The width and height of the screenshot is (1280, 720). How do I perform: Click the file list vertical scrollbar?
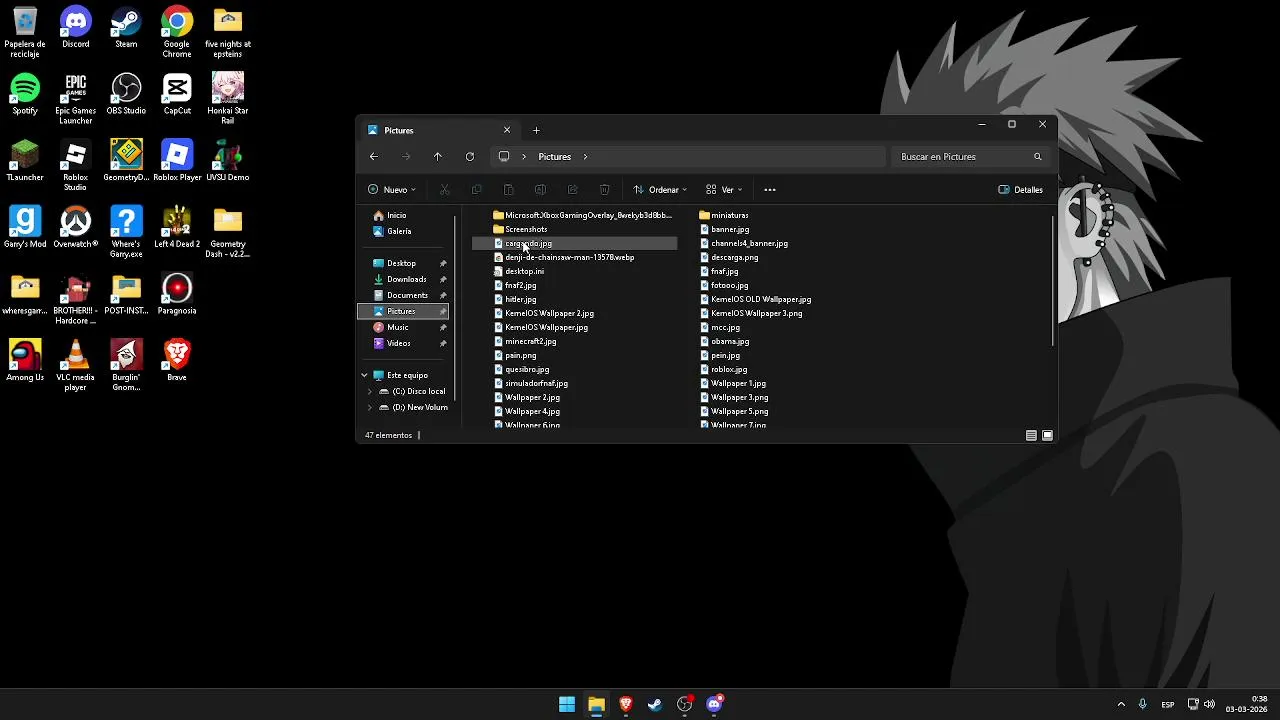1052,282
